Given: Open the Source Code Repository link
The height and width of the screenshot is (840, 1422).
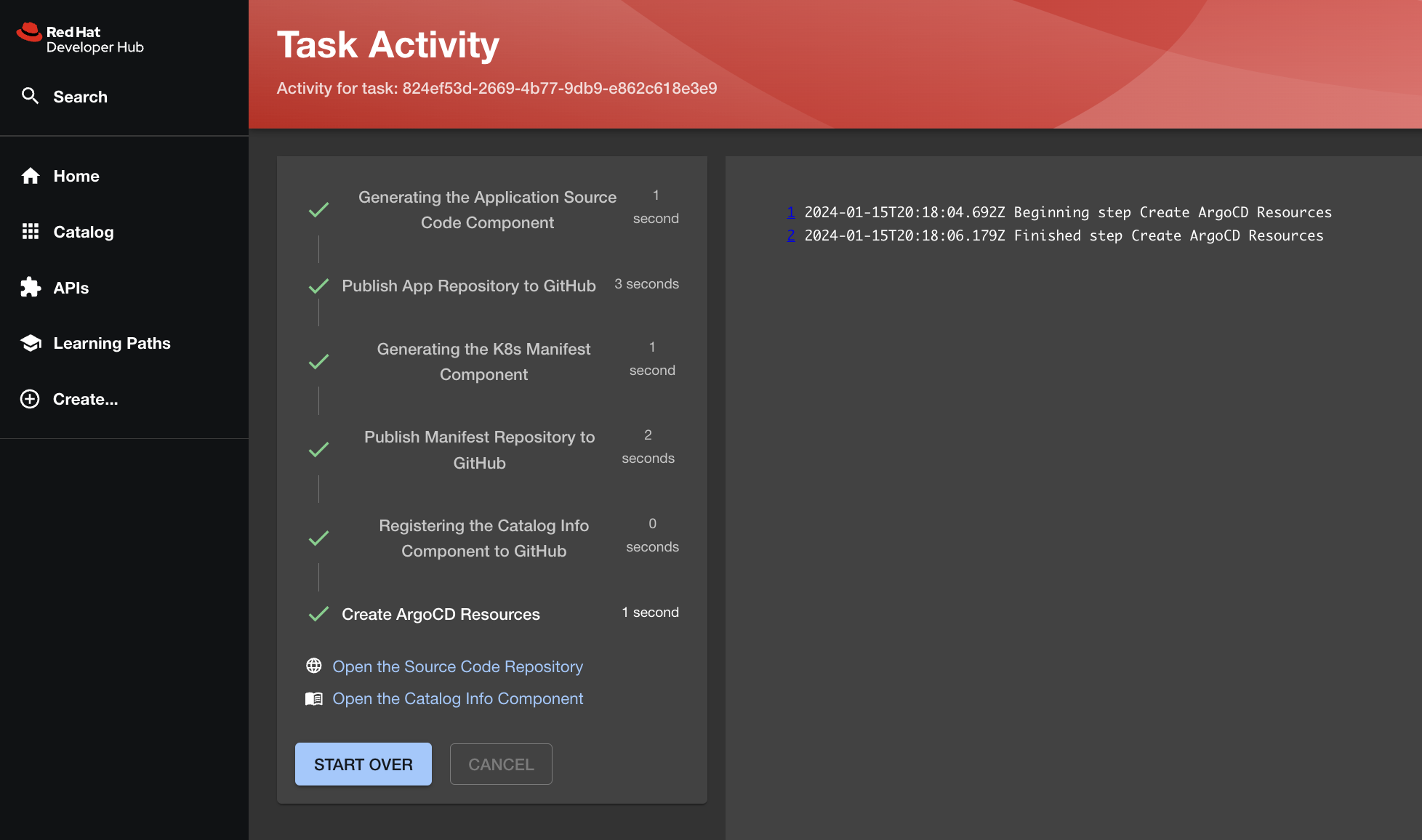Looking at the screenshot, I should point(457,666).
